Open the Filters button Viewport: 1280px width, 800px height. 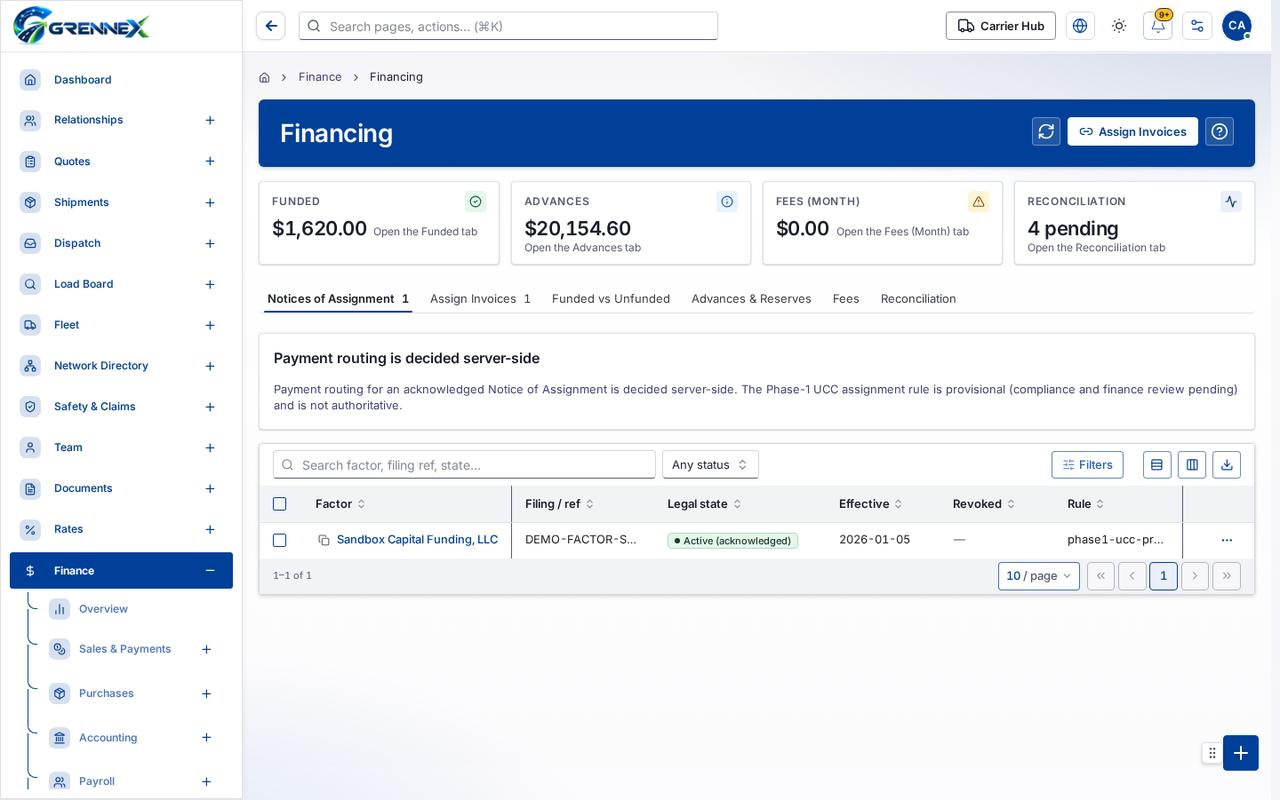pyautogui.click(x=1087, y=464)
